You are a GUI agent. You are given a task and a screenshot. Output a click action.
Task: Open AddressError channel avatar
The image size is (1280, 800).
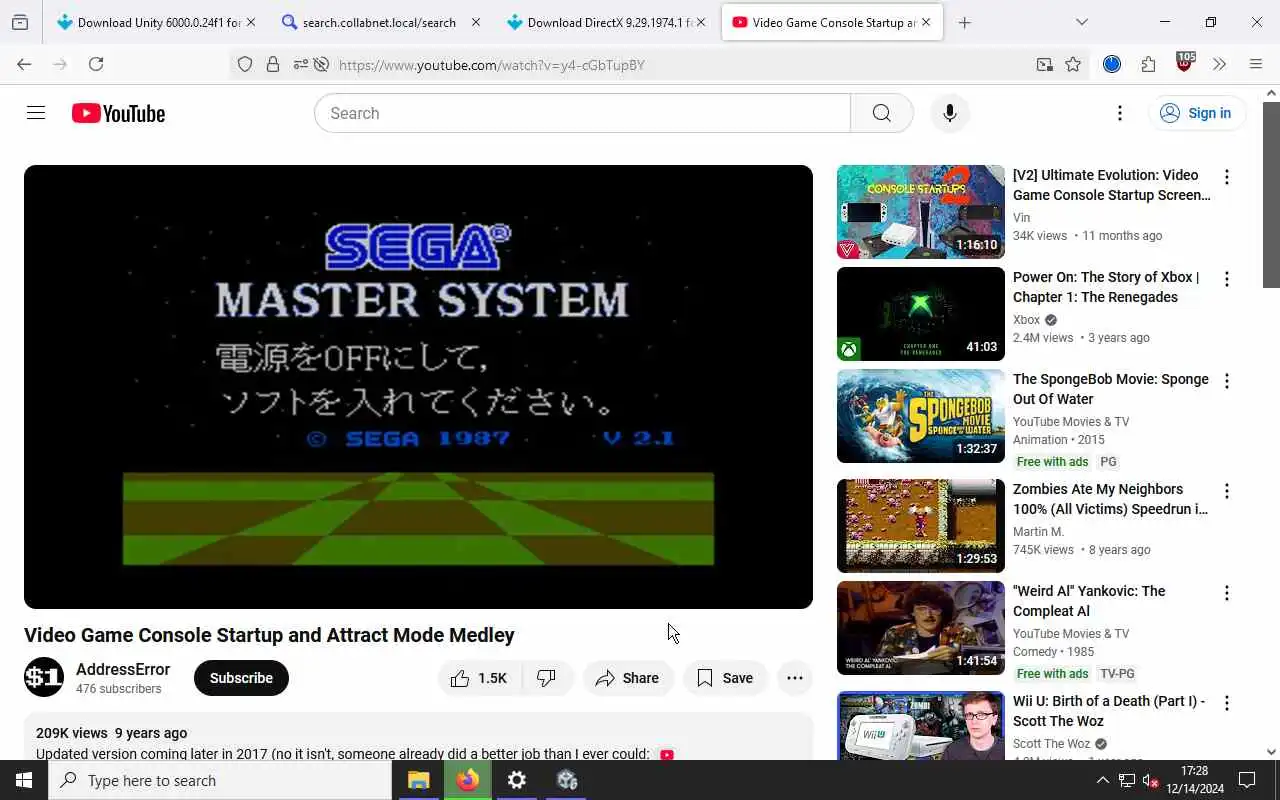[x=44, y=678]
